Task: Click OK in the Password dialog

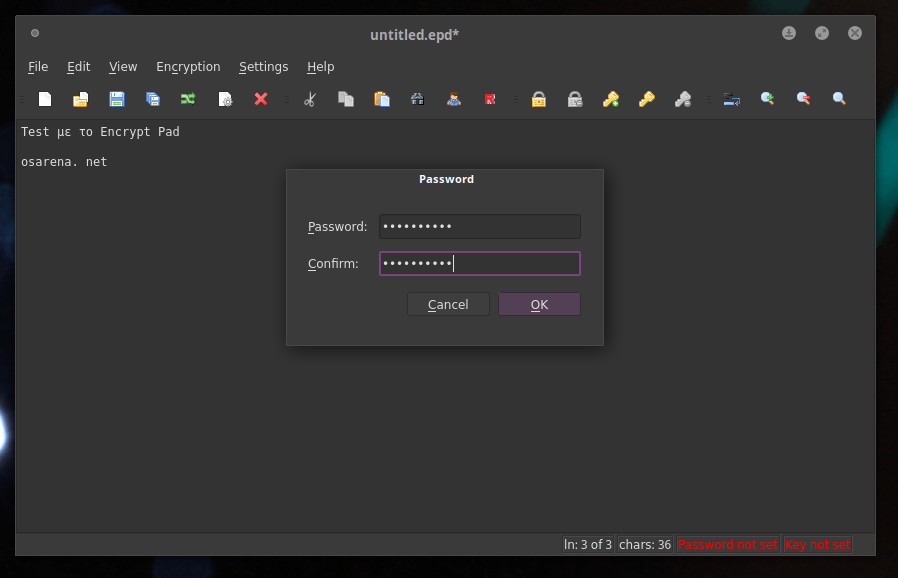Action: point(539,304)
